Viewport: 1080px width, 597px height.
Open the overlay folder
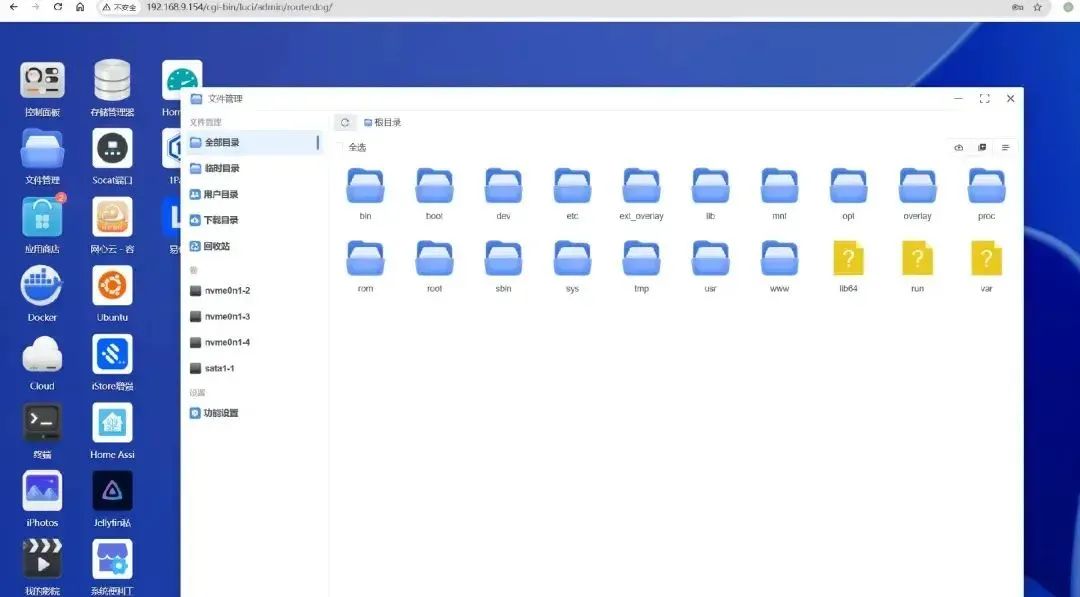[917, 186]
